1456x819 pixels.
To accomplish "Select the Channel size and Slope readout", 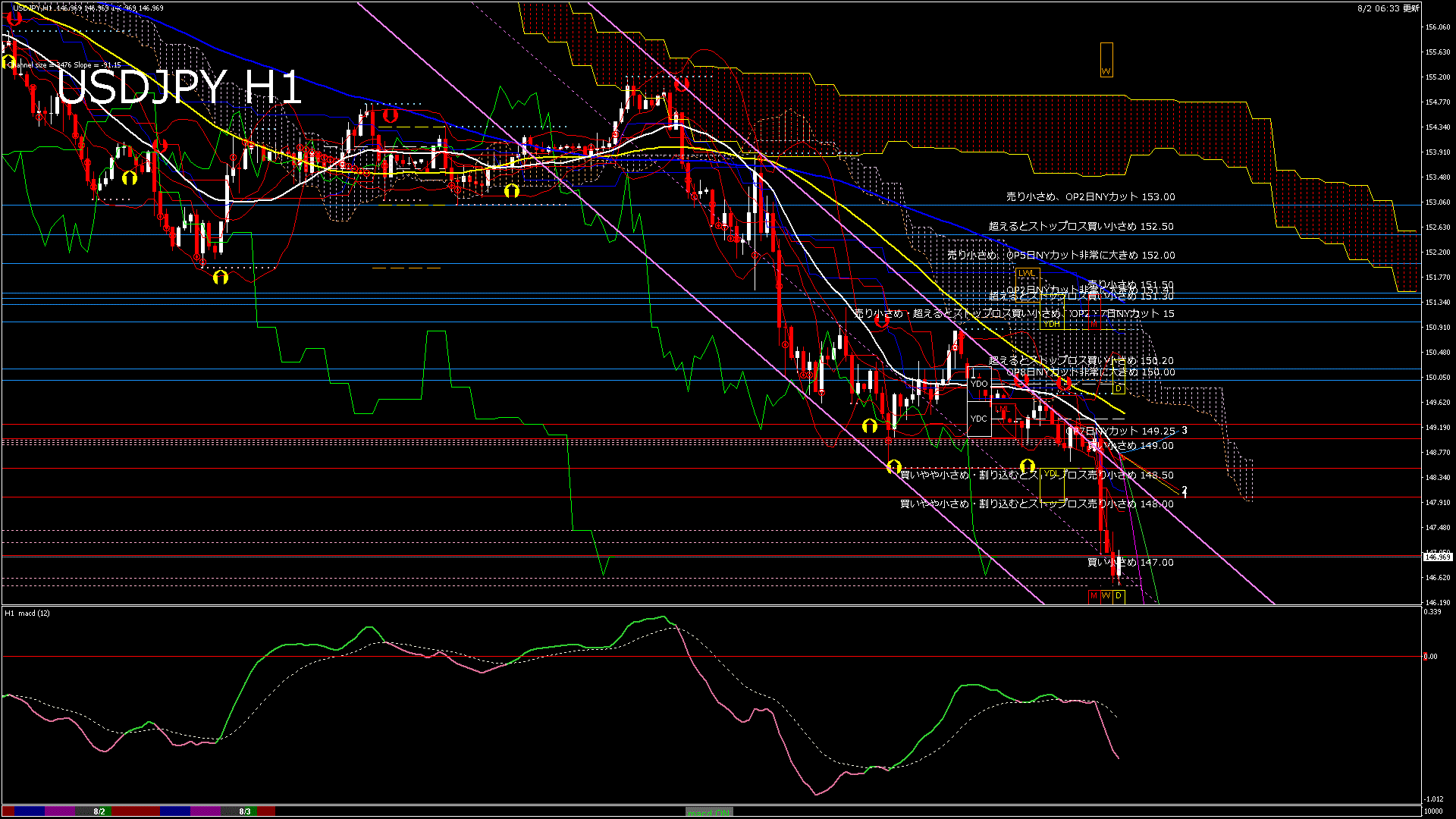I will [x=64, y=65].
